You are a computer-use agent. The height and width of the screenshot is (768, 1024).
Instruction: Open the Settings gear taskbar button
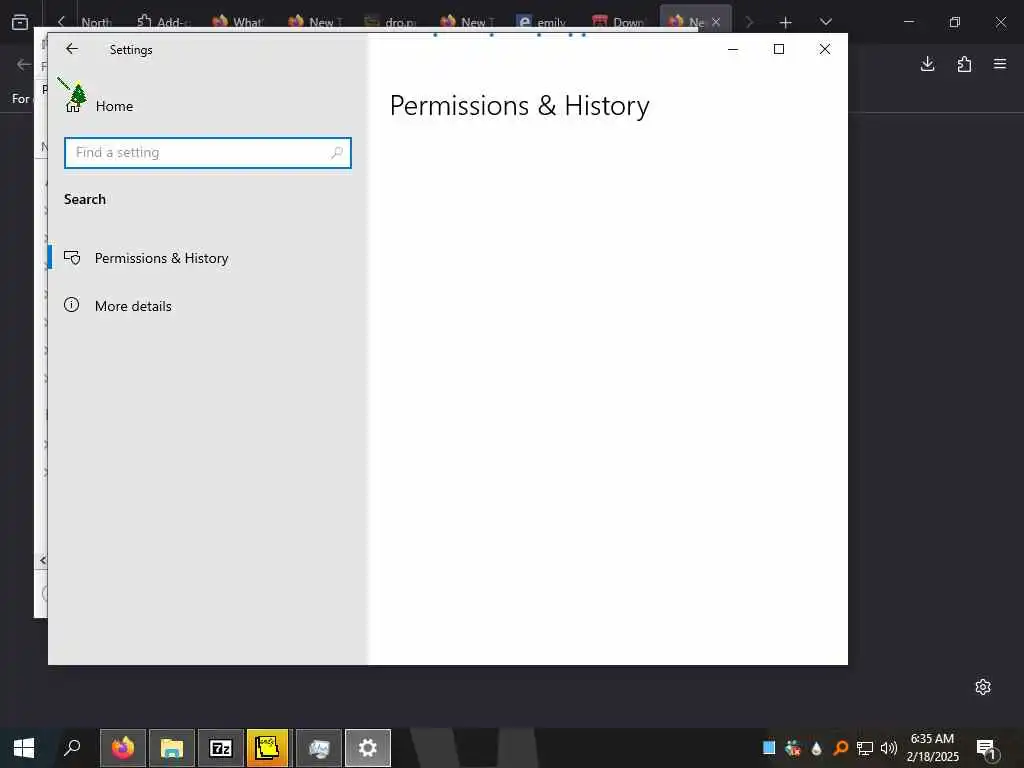368,748
